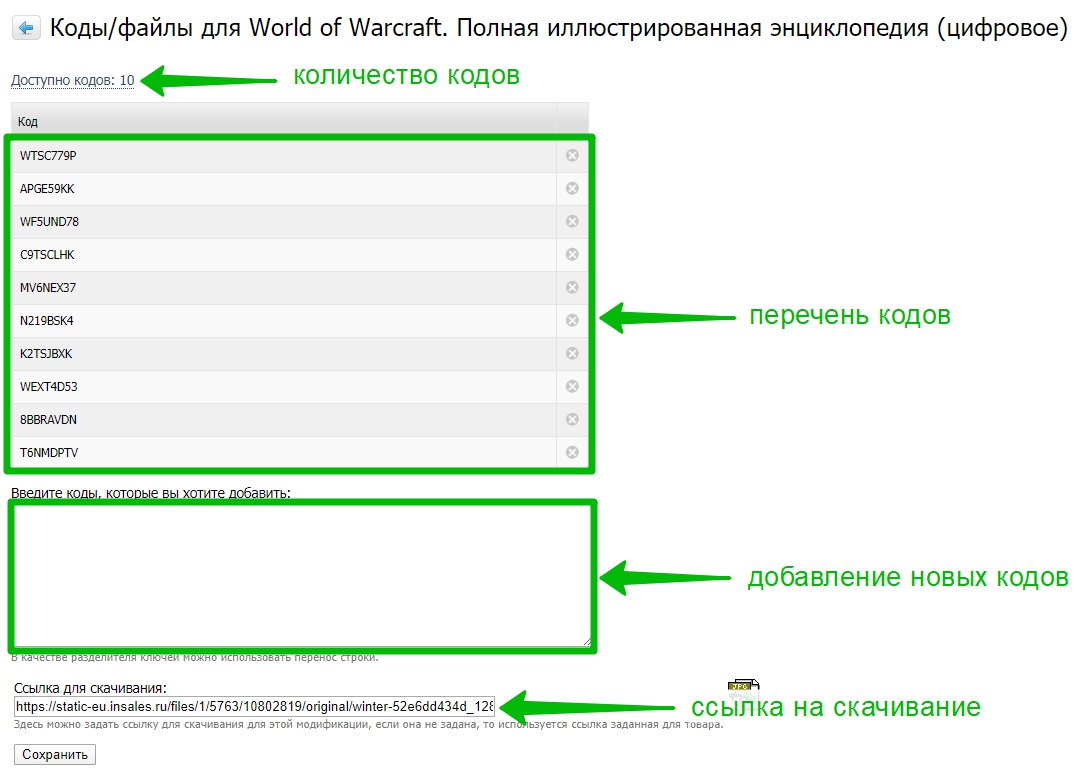The width and height of the screenshot is (1077, 782).
Task: Remove code C9TSCLHK using its X icon
Action: [572, 255]
